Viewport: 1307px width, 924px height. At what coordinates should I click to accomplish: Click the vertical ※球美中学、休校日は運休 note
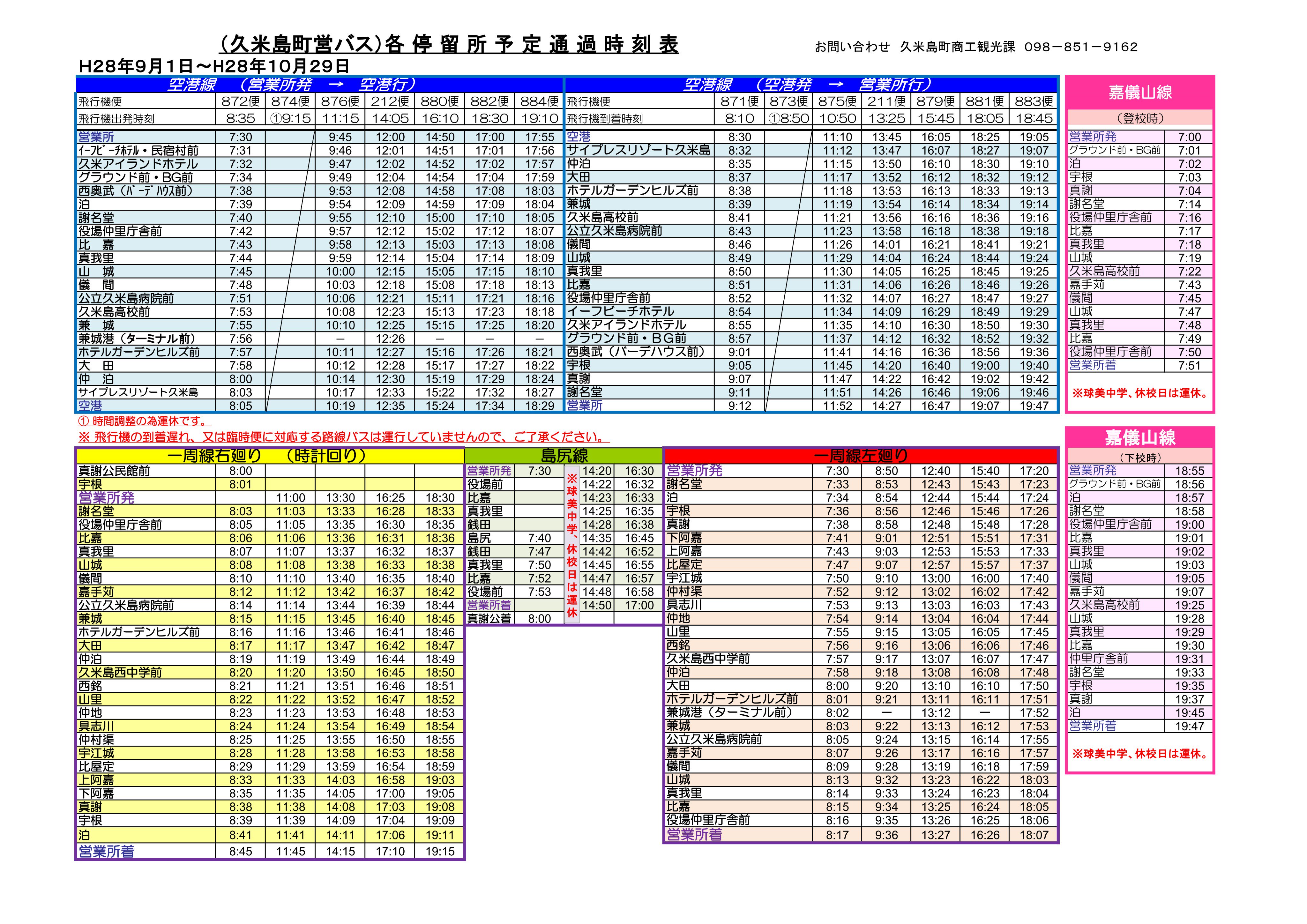[x=571, y=545]
